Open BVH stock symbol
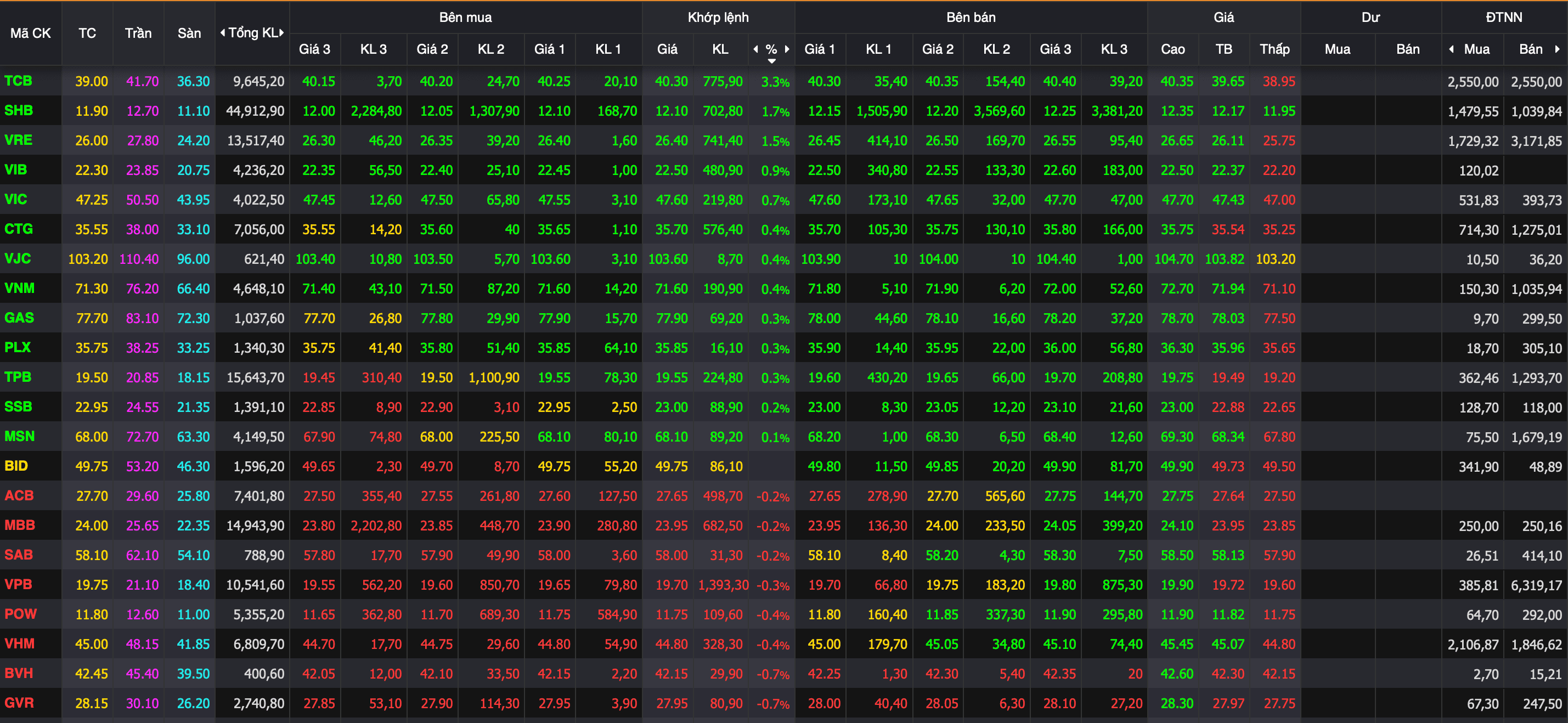The width and height of the screenshot is (1568, 723). tap(19, 674)
